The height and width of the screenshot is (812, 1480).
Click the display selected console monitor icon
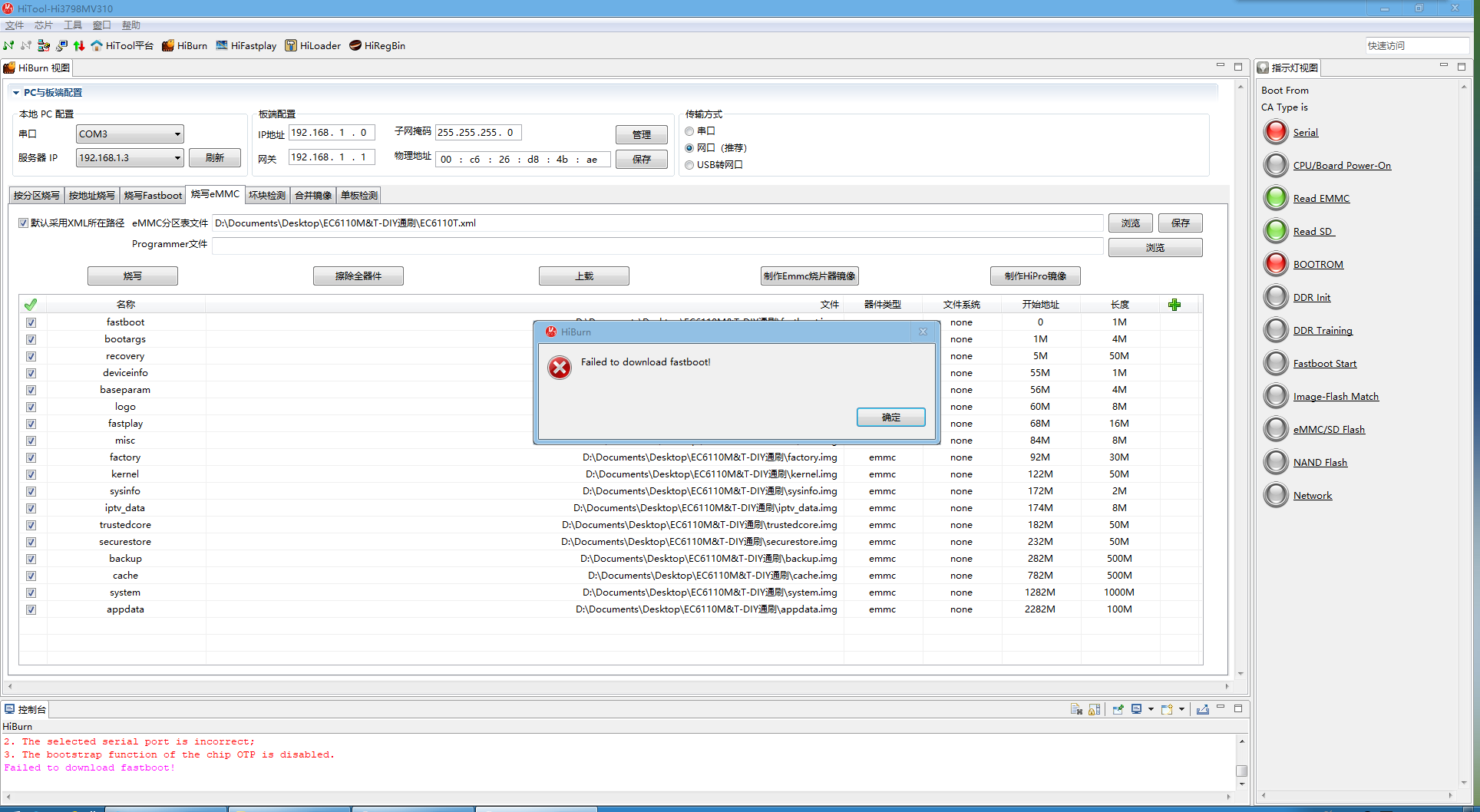1137,709
